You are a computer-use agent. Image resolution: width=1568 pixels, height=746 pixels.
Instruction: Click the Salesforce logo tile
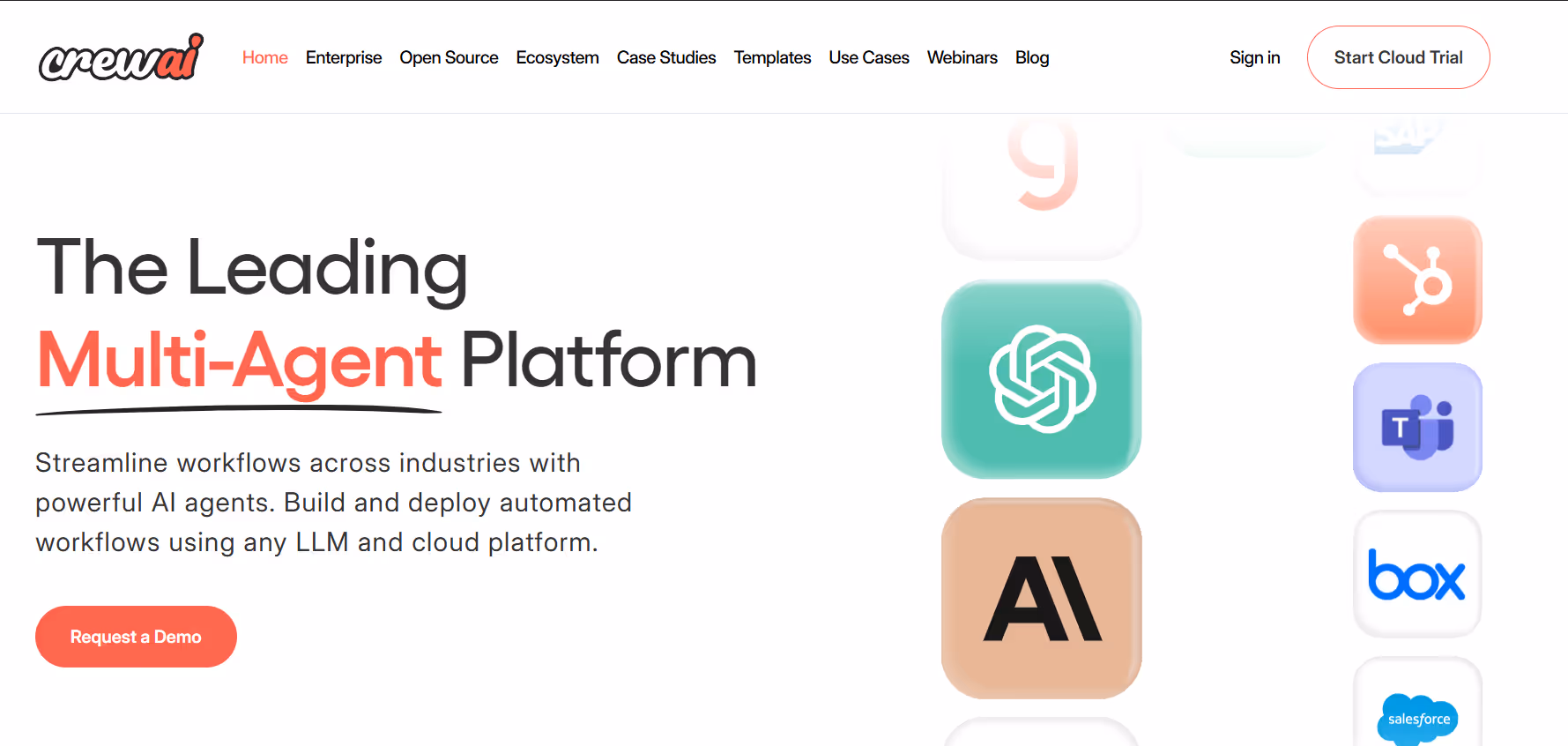pyautogui.click(x=1417, y=702)
